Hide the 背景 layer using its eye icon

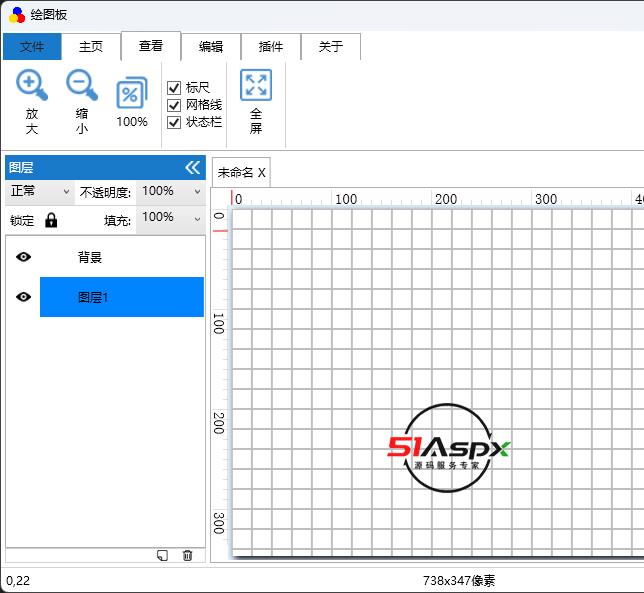[24, 257]
